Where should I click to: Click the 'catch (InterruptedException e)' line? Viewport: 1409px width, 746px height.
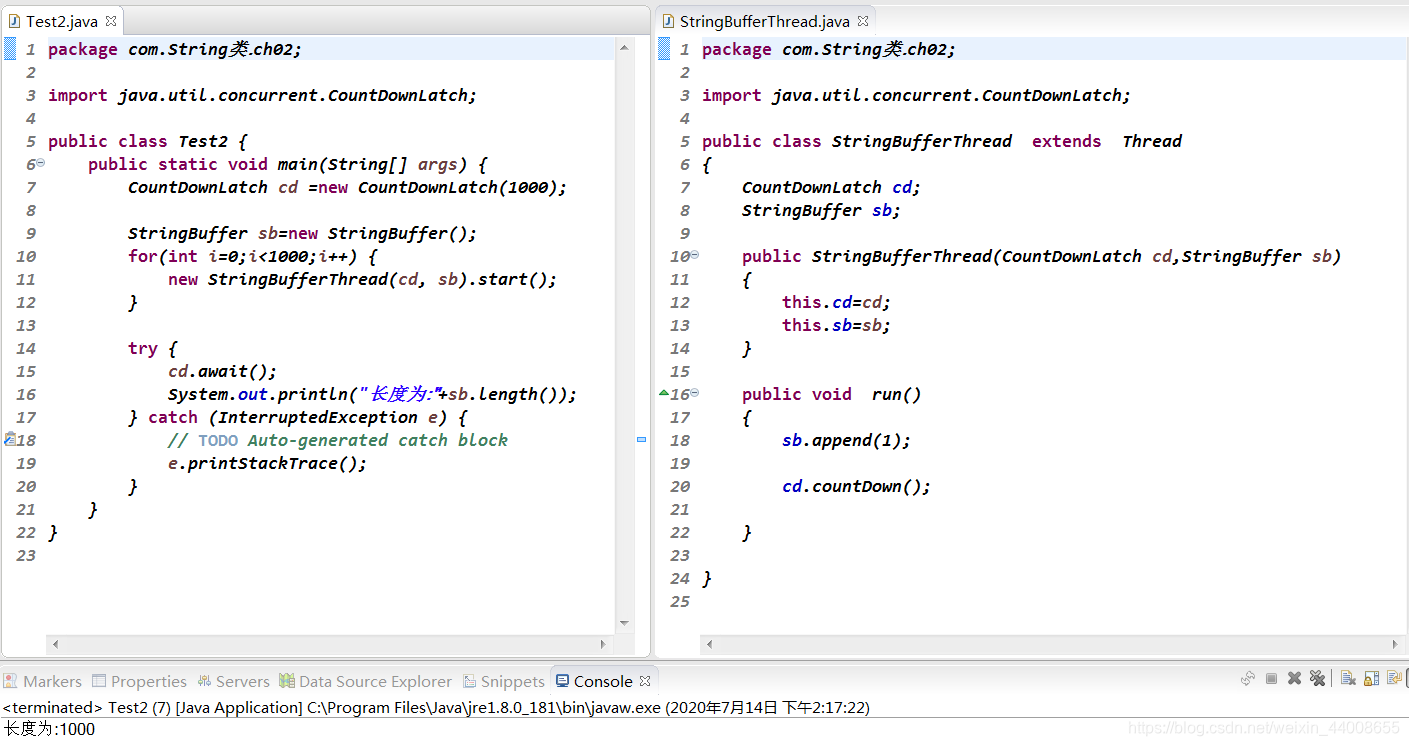pyautogui.click(x=297, y=417)
